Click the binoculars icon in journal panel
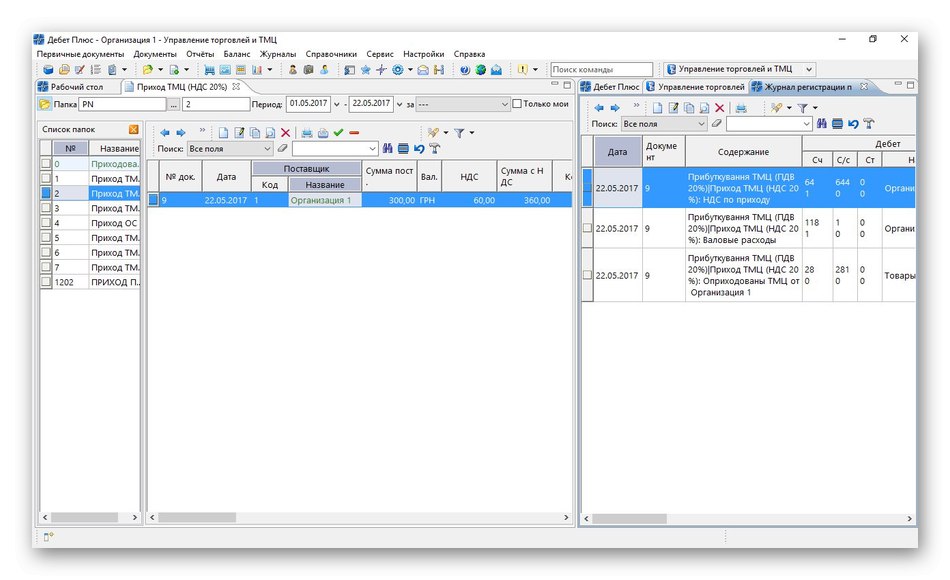Image resolution: width=950 pixels, height=580 pixels. pos(822,124)
